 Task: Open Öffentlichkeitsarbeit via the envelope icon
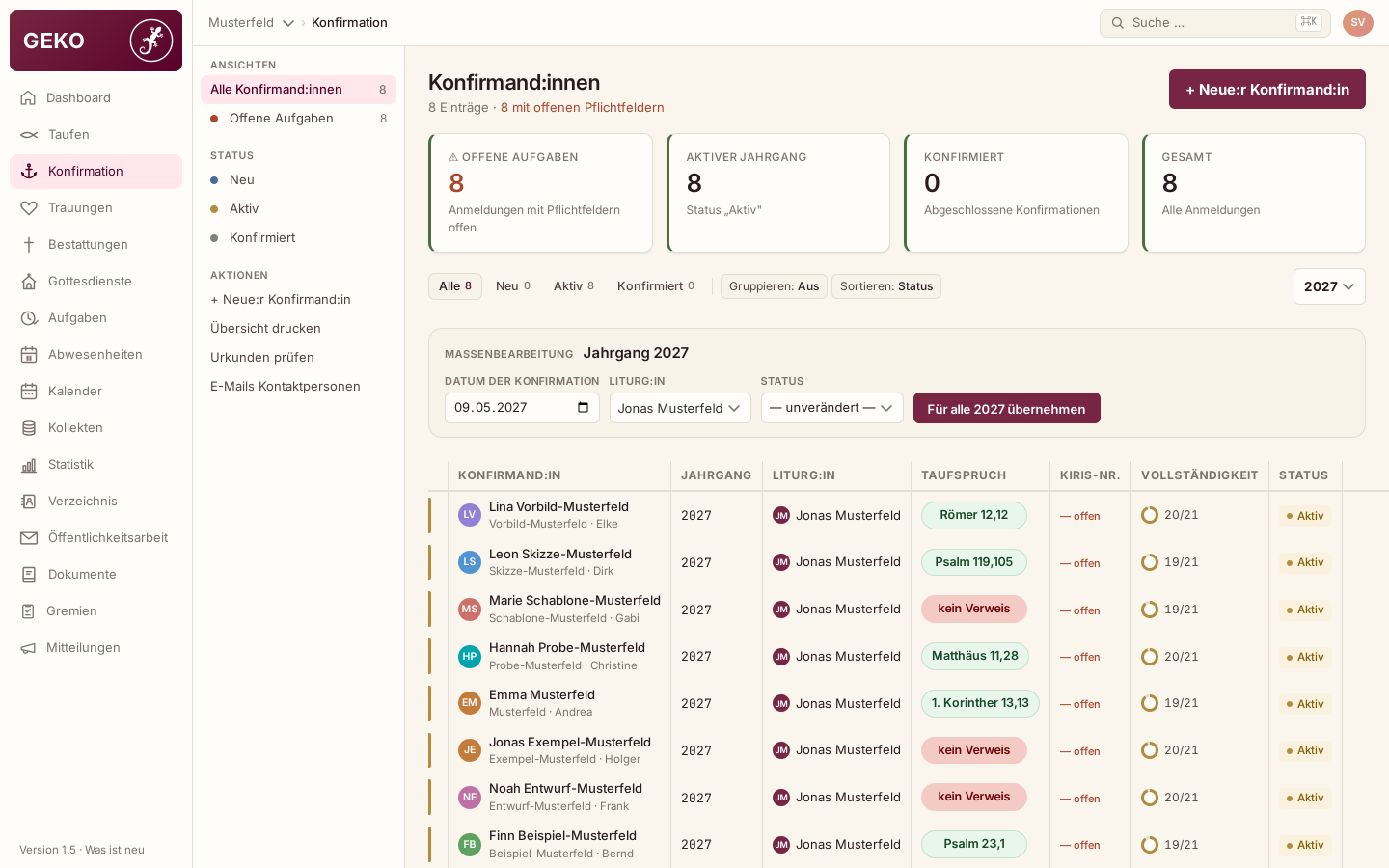(x=29, y=538)
